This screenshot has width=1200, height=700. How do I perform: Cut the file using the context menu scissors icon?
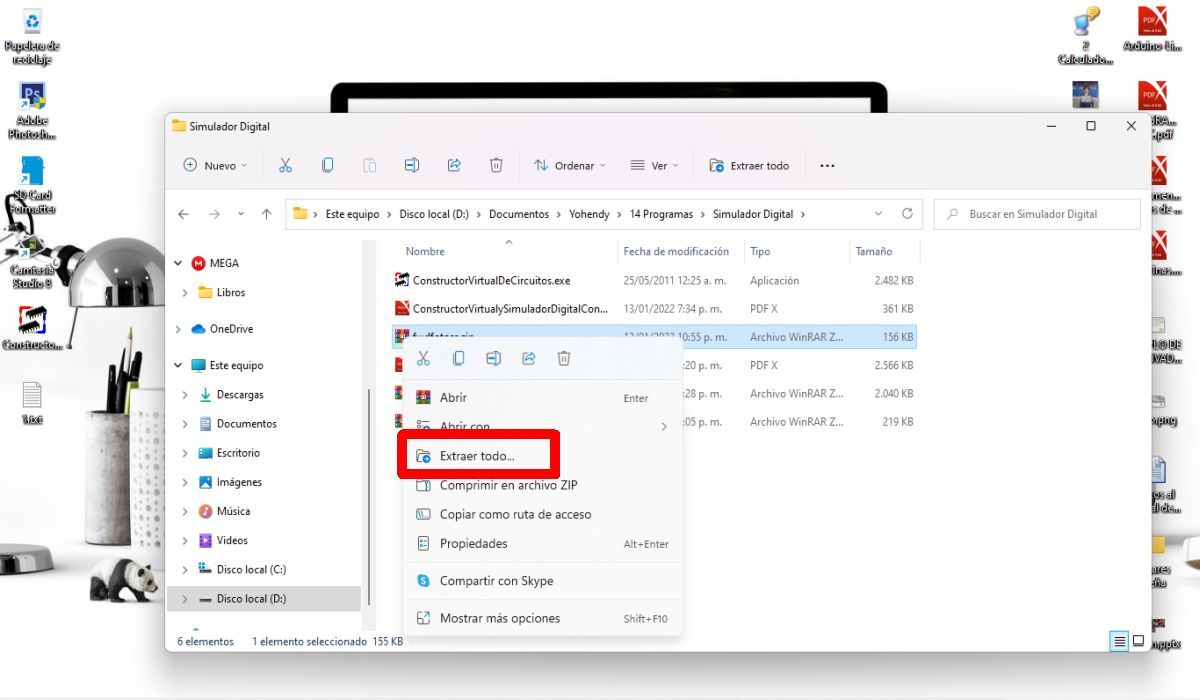pyautogui.click(x=423, y=358)
